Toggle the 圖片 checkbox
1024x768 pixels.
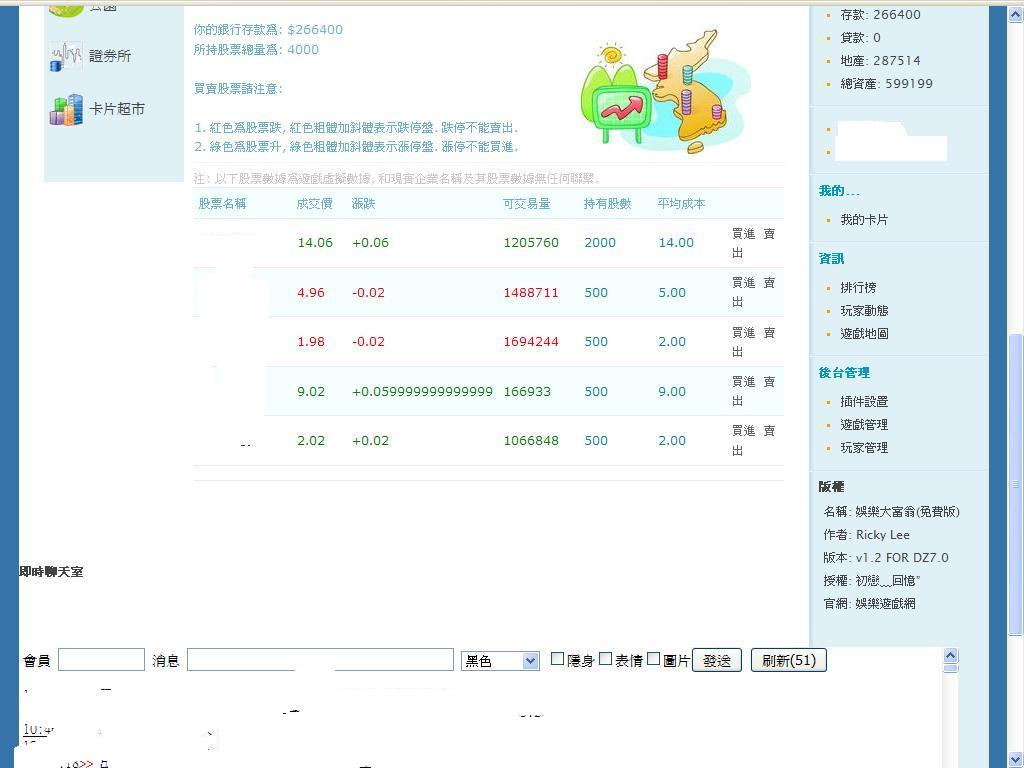pos(653,659)
